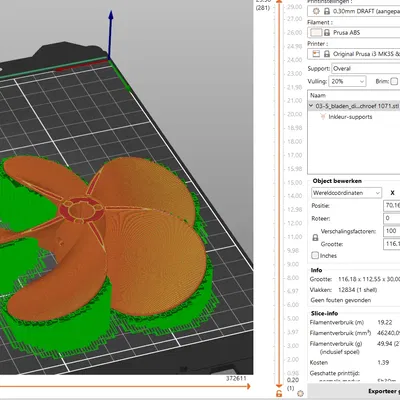Select the Inkleur-supports tree item

pos(350,117)
